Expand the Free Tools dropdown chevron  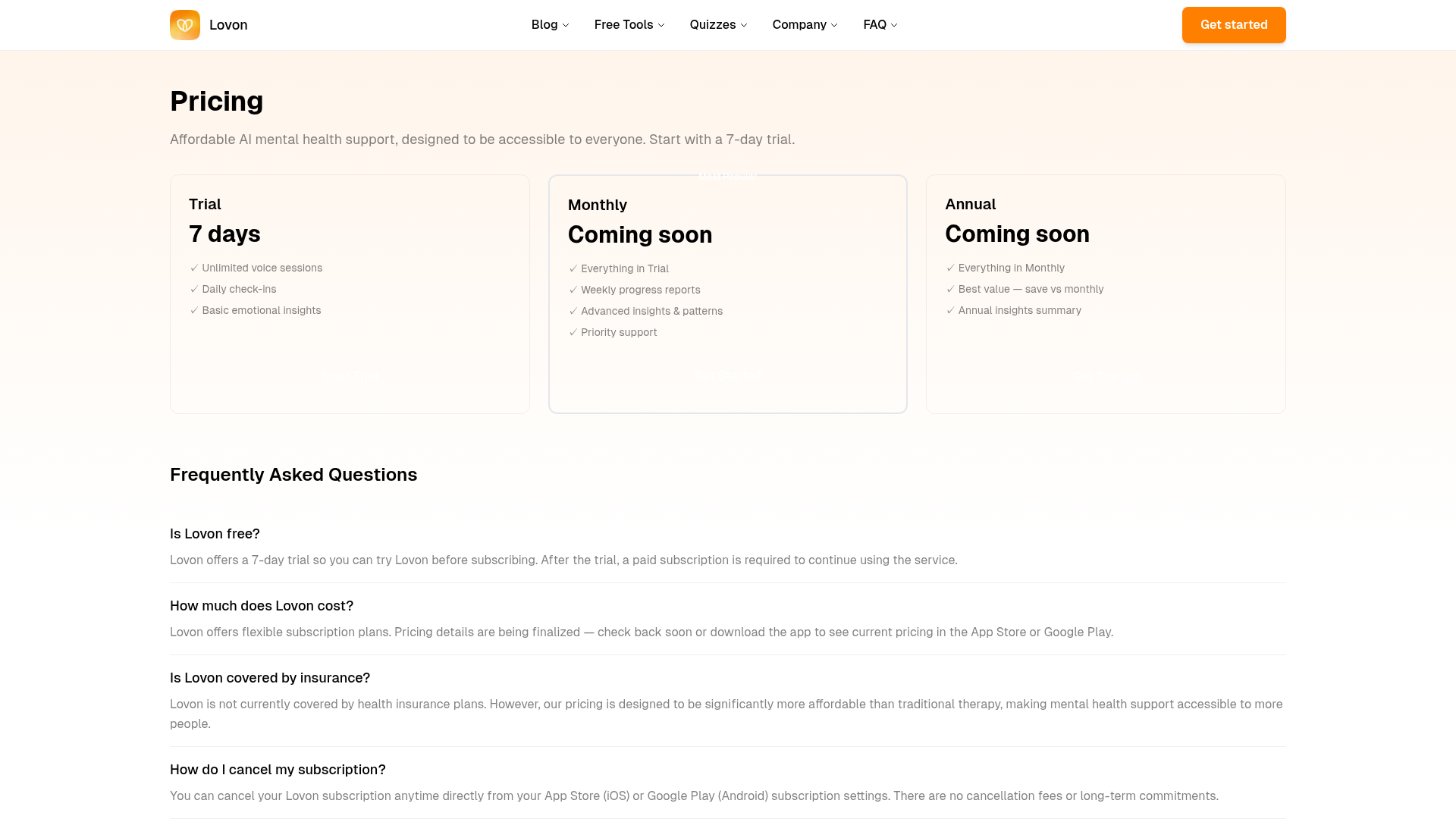coord(661,25)
